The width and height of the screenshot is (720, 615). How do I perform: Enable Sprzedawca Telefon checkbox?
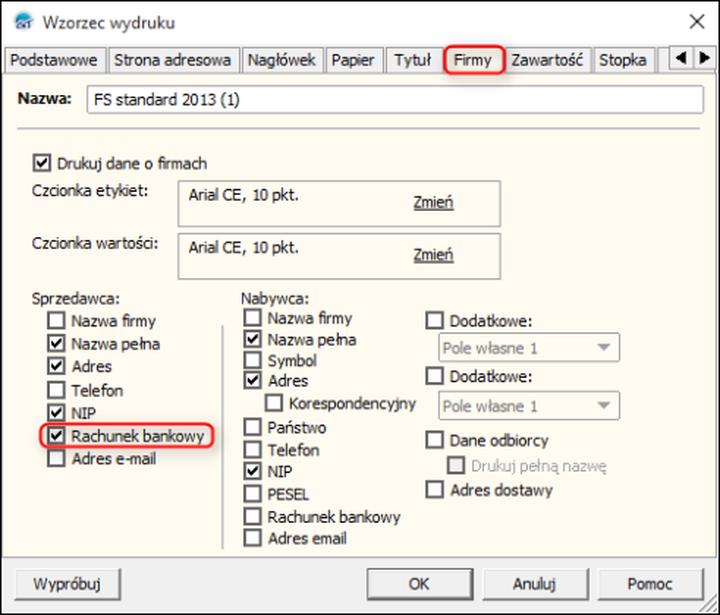[56, 390]
